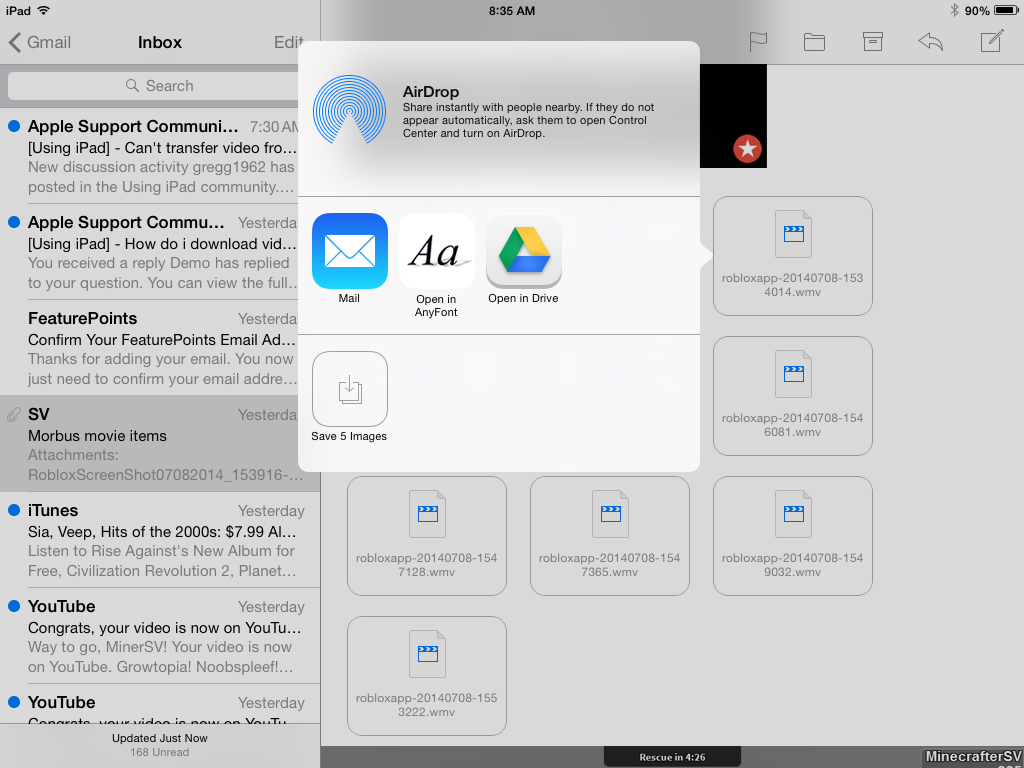Open attachment robloxapp-20140708-1553222.wmv
1024x768 pixels.
point(427,676)
